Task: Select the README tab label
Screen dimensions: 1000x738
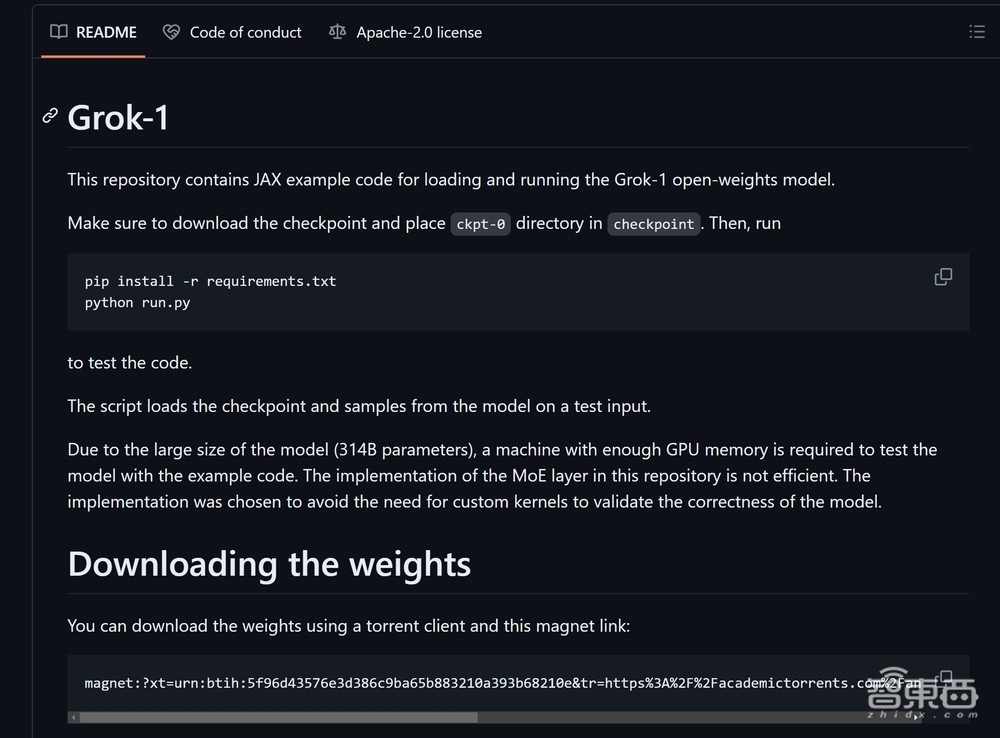Action: pos(106,32)
